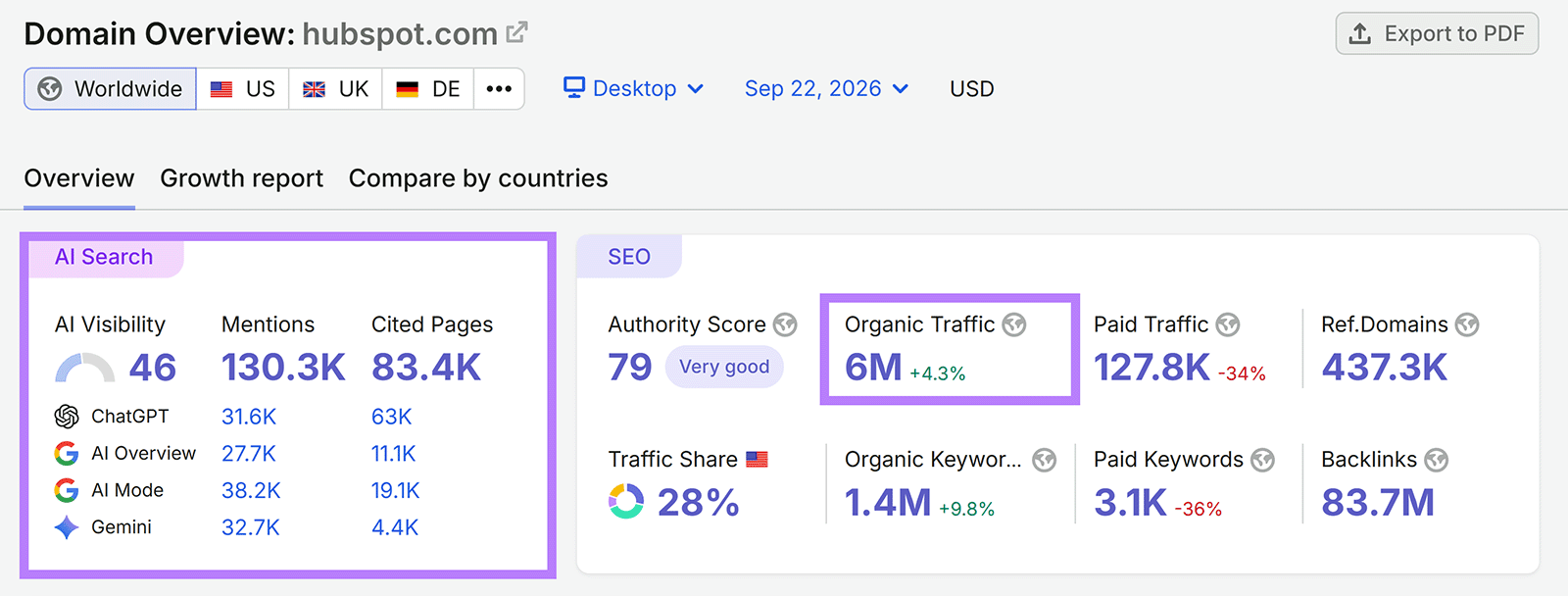Open the Sep 22, 2026 date dropdown
The image size is (1568, 596).
(x=826, y=88)
